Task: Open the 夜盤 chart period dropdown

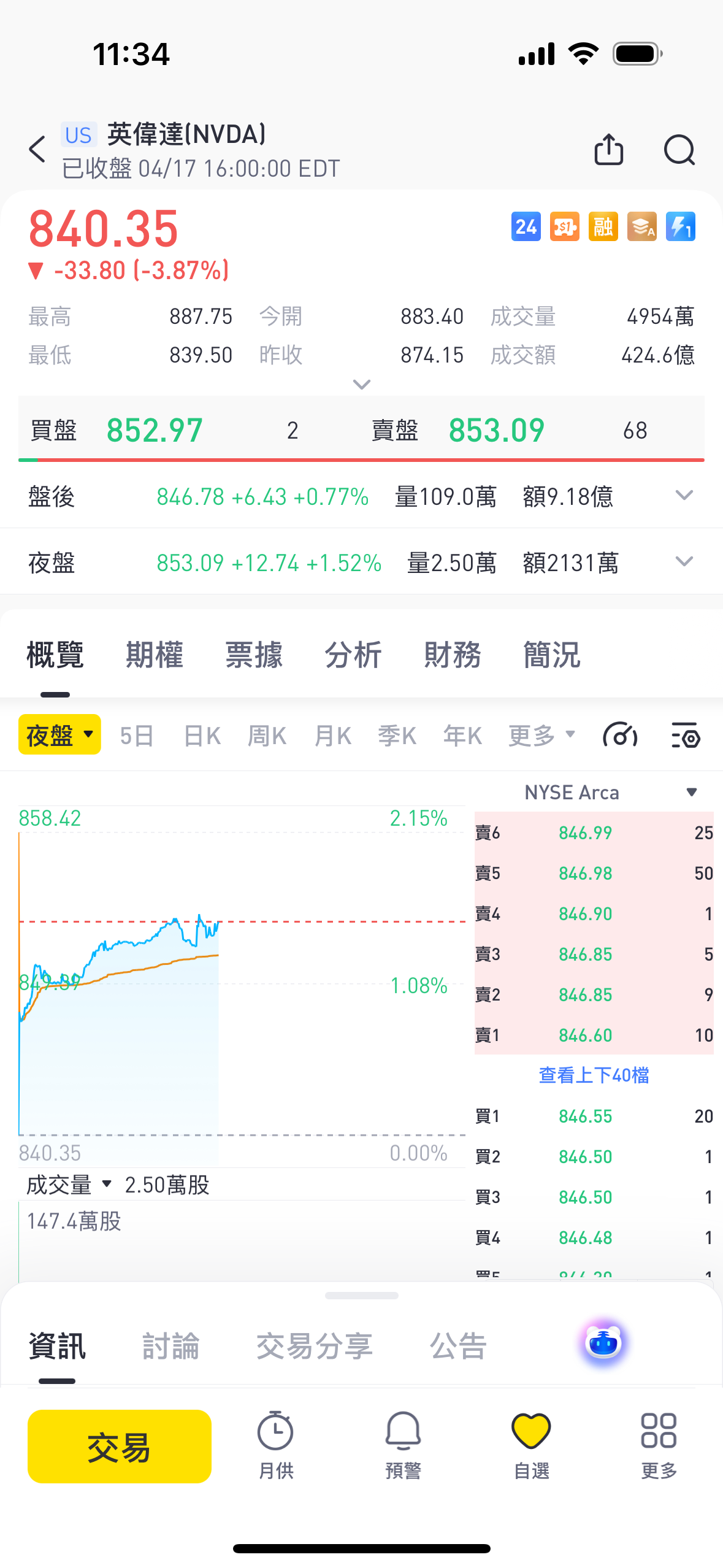Action: pyautogui.click(x=59, y=734)
